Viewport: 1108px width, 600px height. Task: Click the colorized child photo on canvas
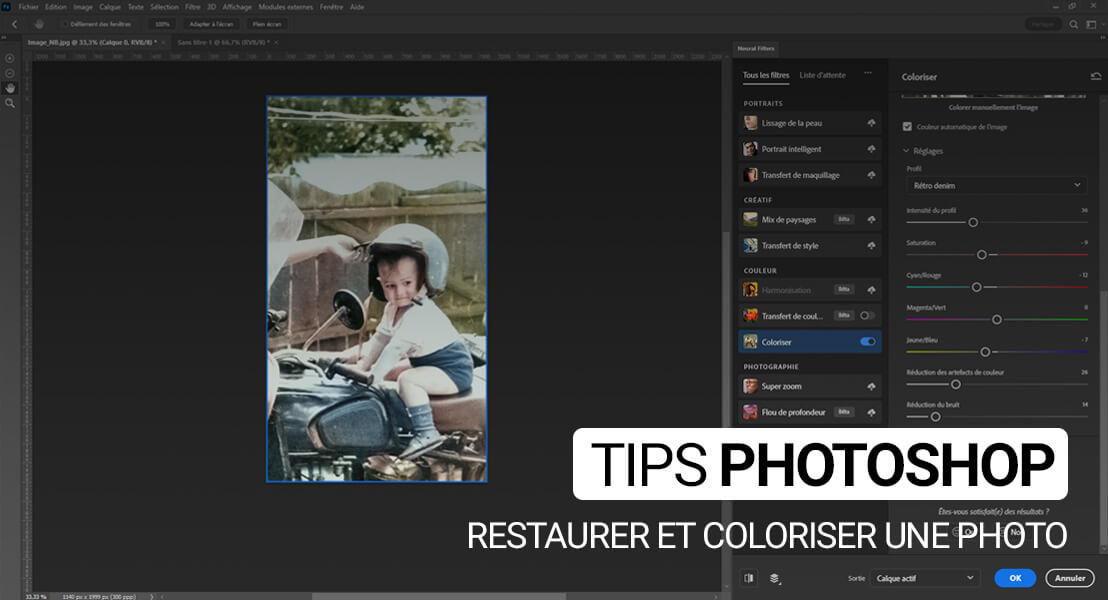tap(377, 289)
